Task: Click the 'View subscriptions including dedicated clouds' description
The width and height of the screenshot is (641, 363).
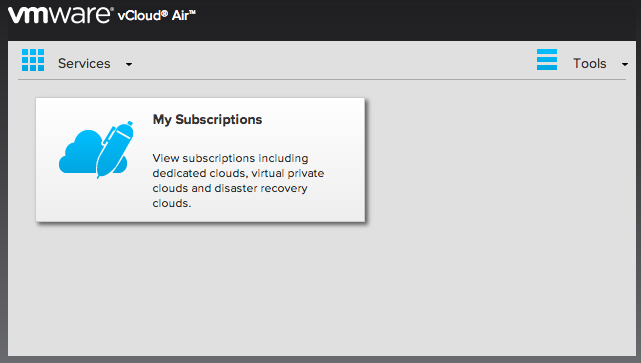Action: coord(238,181)
